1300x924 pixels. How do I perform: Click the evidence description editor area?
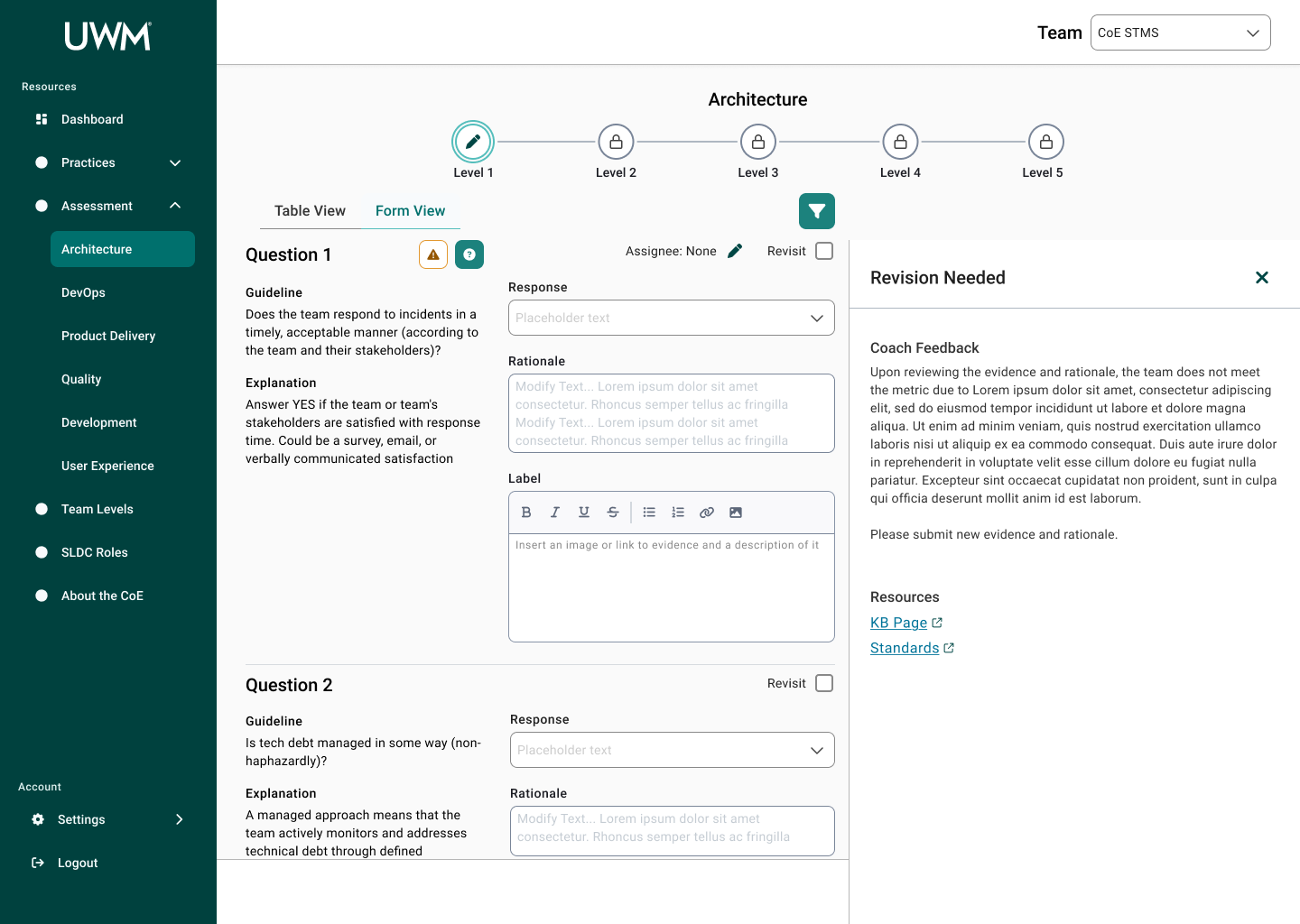(x=672, y=587)
